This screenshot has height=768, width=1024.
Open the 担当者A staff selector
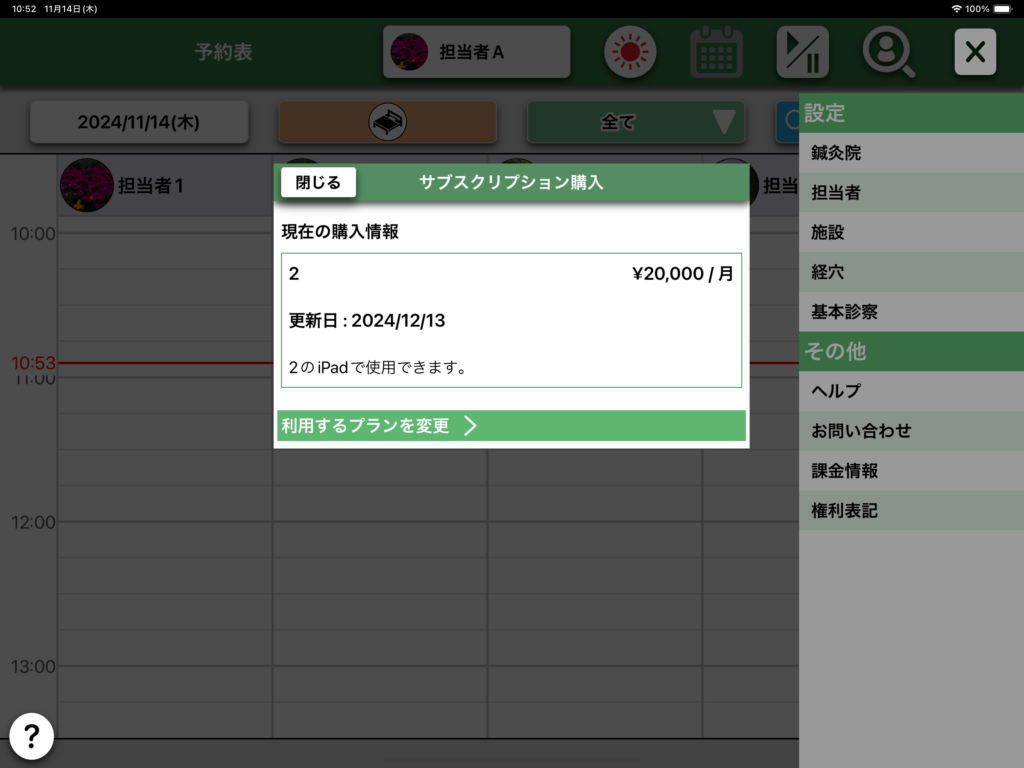coord(476,52)
